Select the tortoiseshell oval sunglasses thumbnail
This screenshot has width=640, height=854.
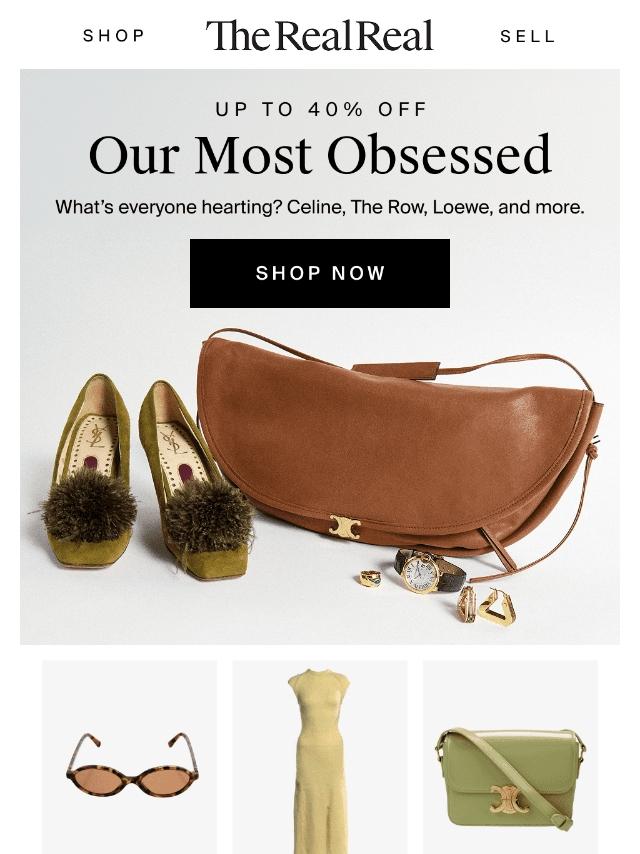pos(130,757)
